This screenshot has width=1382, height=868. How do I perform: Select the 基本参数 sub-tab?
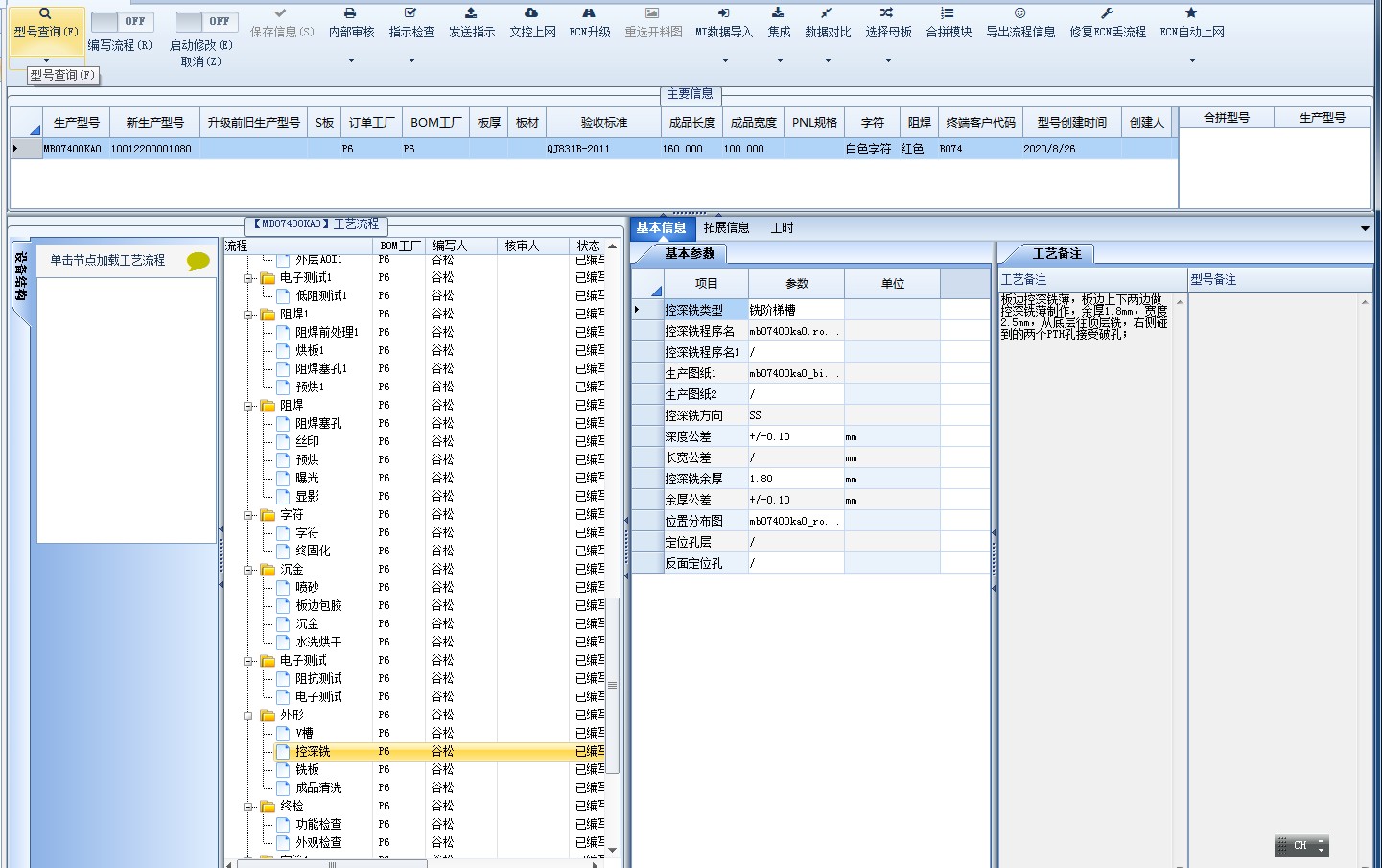(x=690, y=254)
